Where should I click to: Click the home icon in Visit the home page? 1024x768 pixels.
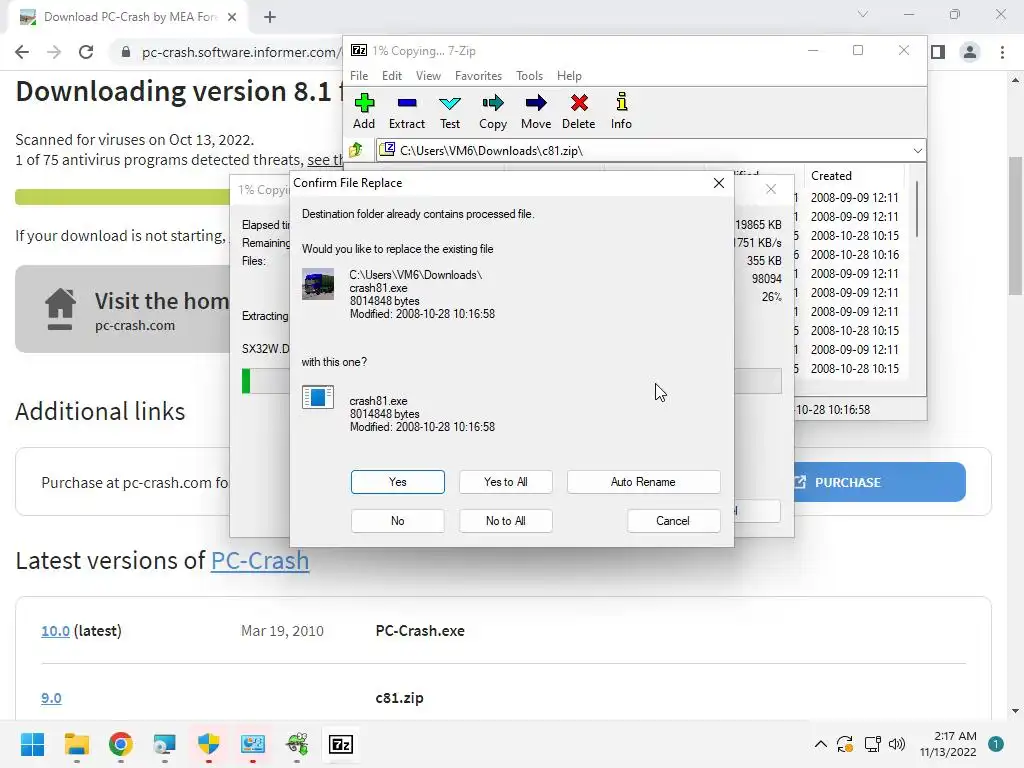pyautogui.click(x=60, y=309)
